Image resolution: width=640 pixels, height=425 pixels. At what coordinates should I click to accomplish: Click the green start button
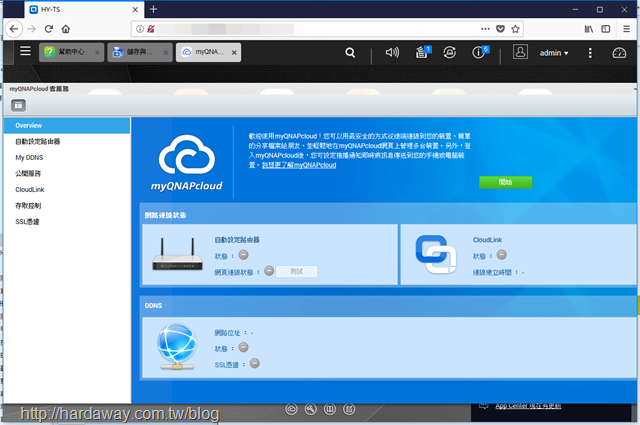point(505,182)
